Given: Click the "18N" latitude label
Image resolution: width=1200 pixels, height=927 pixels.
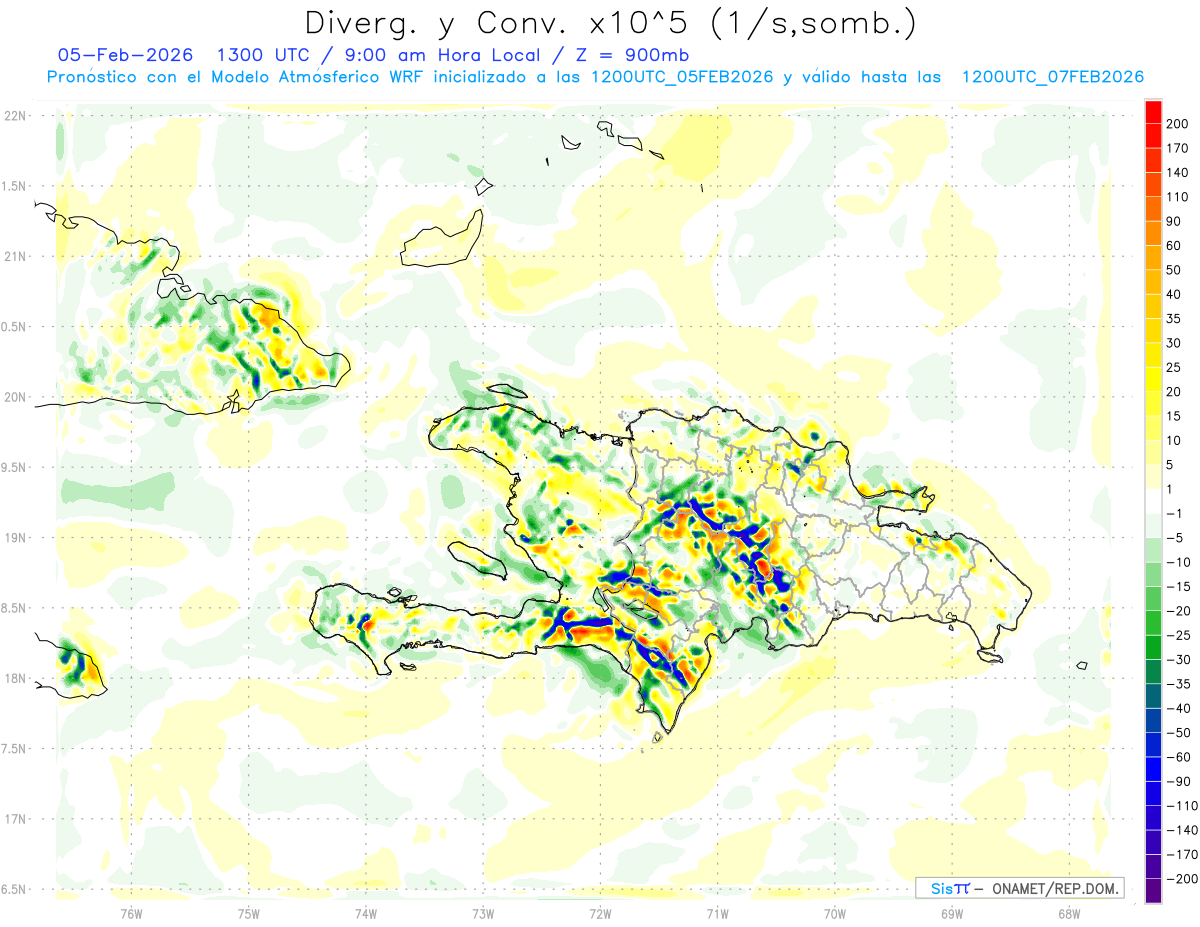Looking at the screenshot, I should 15,679.
